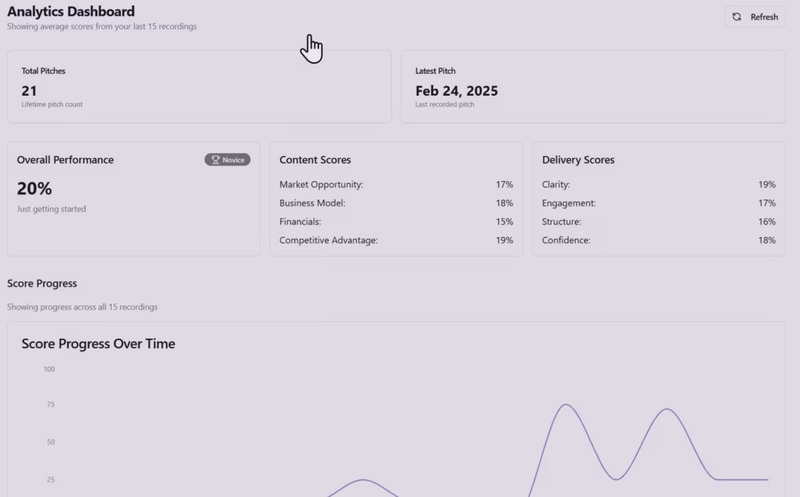This screenshot has width=800, height=497.
Task: Click the 20% overall performance value
Action: (x=34, y=188)
